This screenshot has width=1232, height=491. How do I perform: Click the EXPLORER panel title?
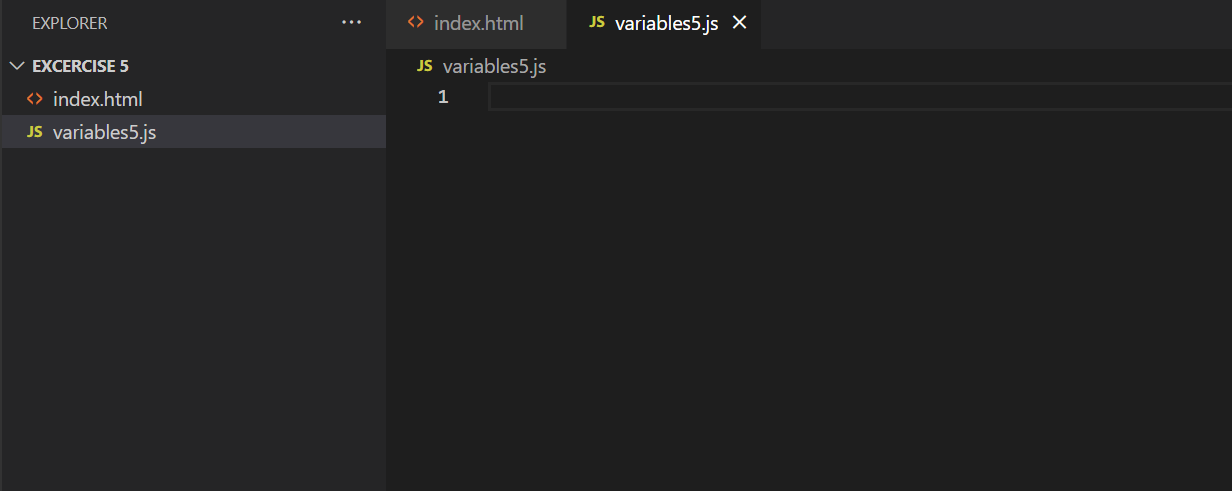(x=70, y=23)
